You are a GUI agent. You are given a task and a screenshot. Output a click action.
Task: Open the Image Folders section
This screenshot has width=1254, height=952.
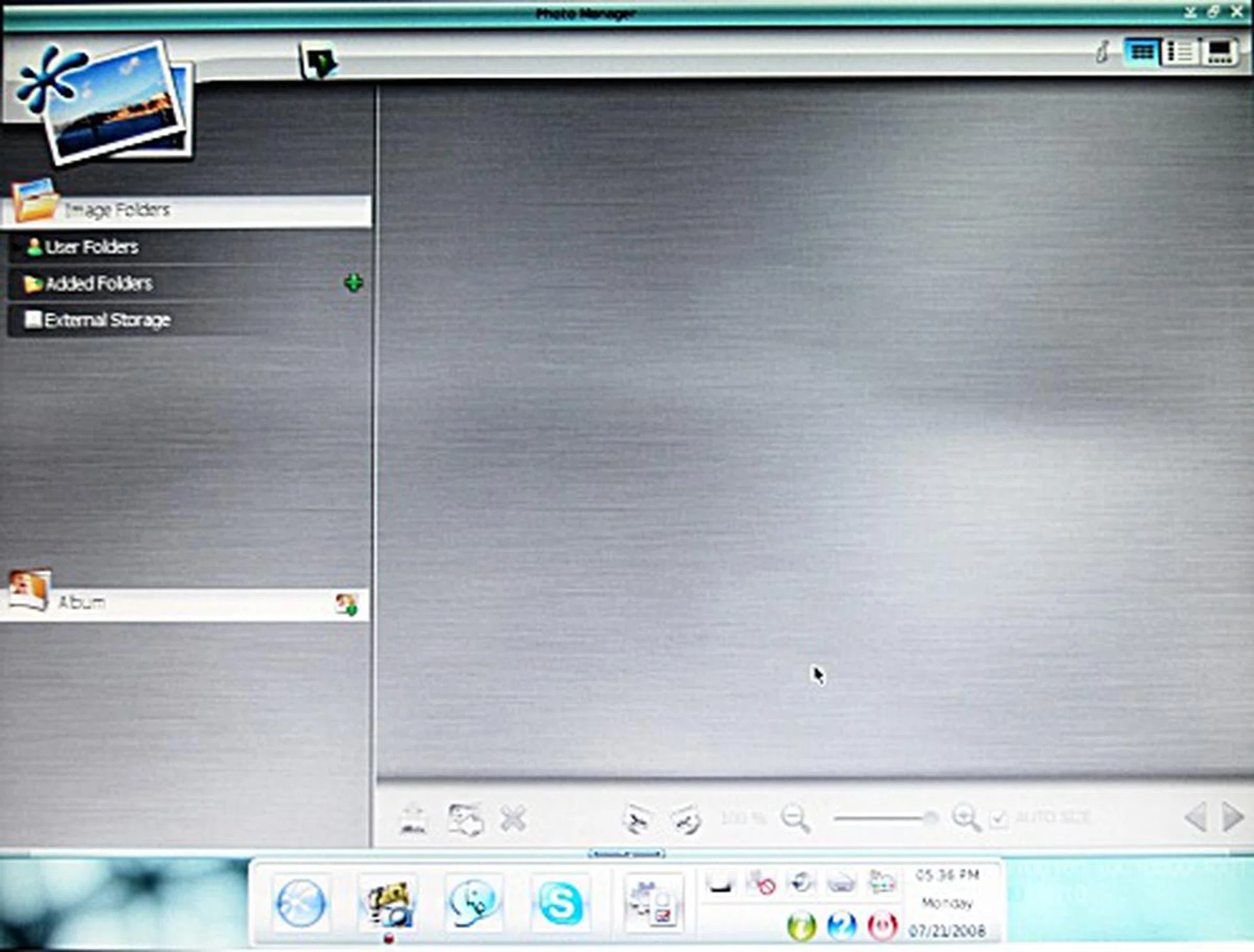[x=118, y=209]
